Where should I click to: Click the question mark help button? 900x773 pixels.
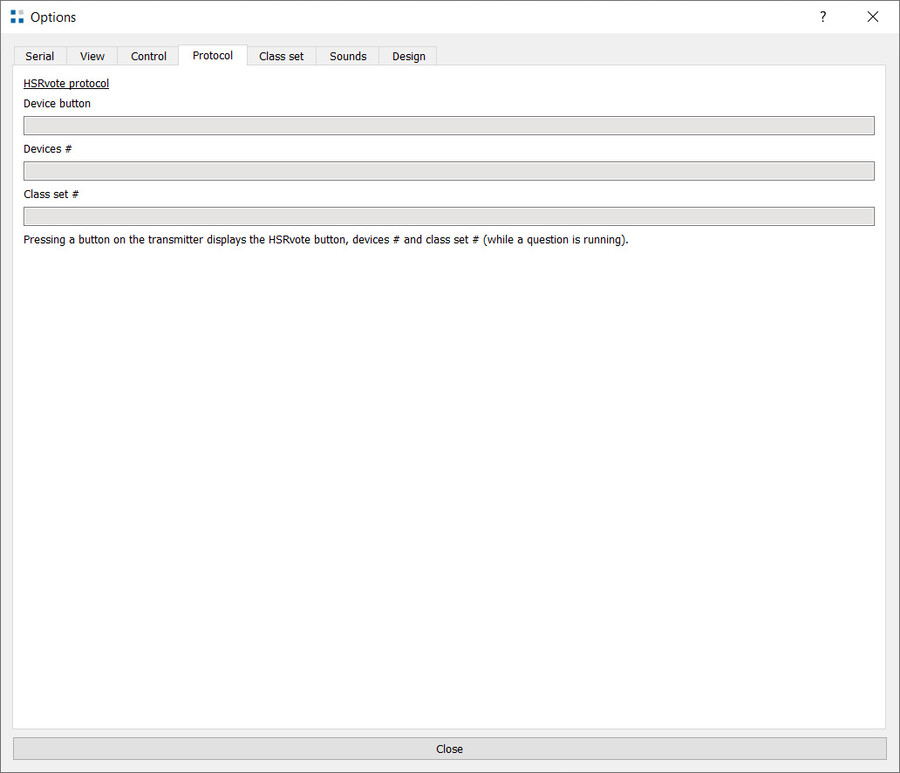coord(823,17)
